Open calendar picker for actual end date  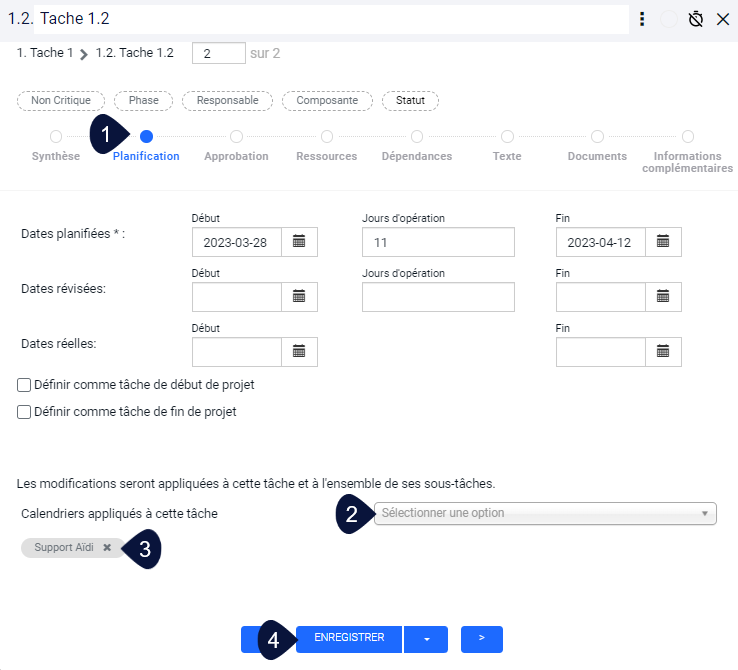(x=663, y=351)
